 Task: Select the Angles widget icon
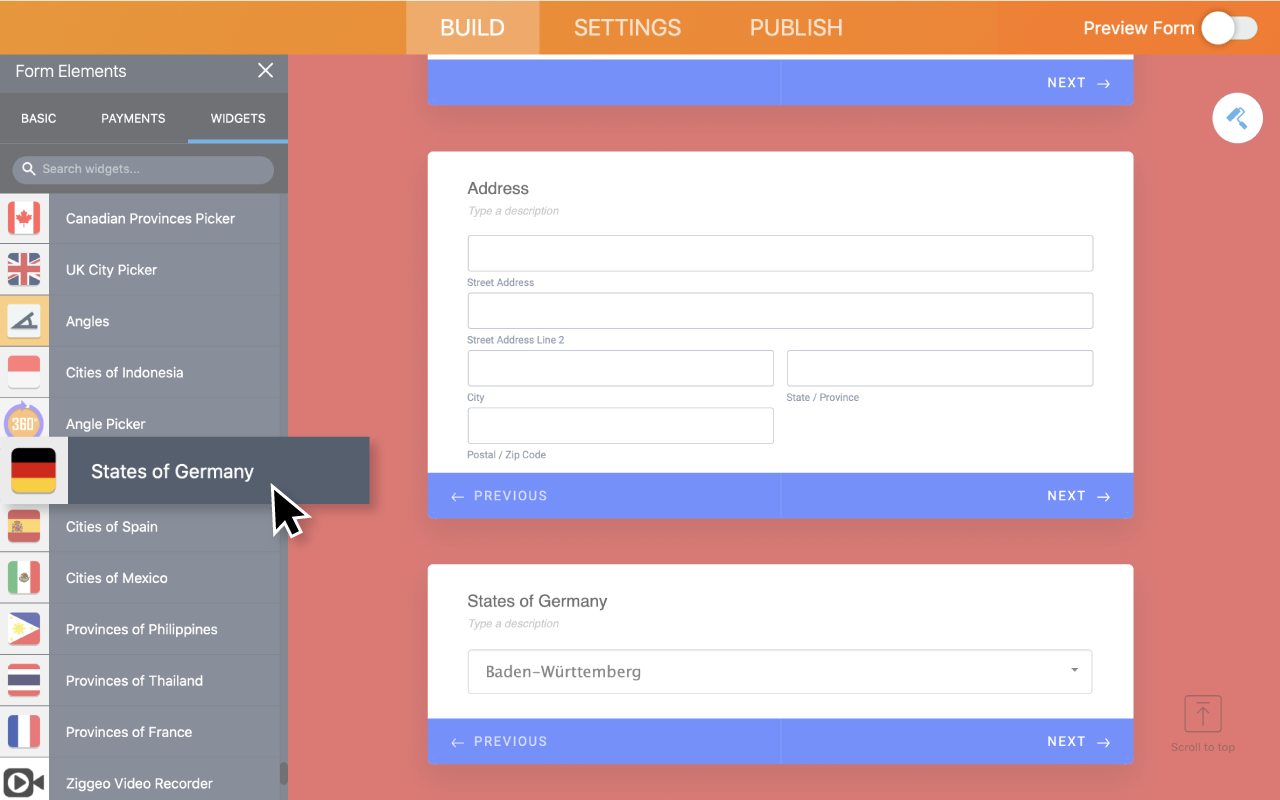[x=24, y=321]
